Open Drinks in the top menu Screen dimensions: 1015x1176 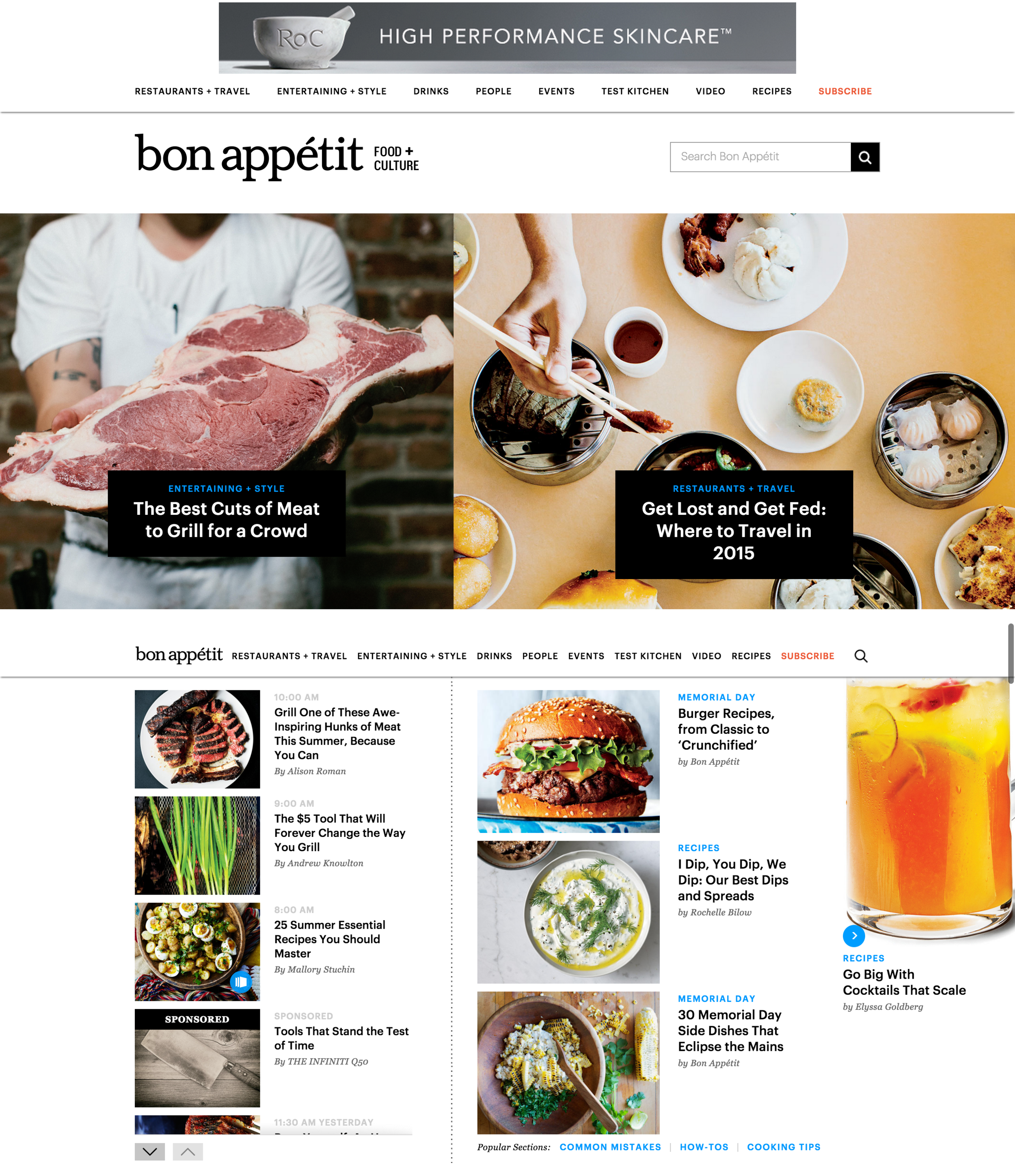pyautogui.click(x=431, y=91)
